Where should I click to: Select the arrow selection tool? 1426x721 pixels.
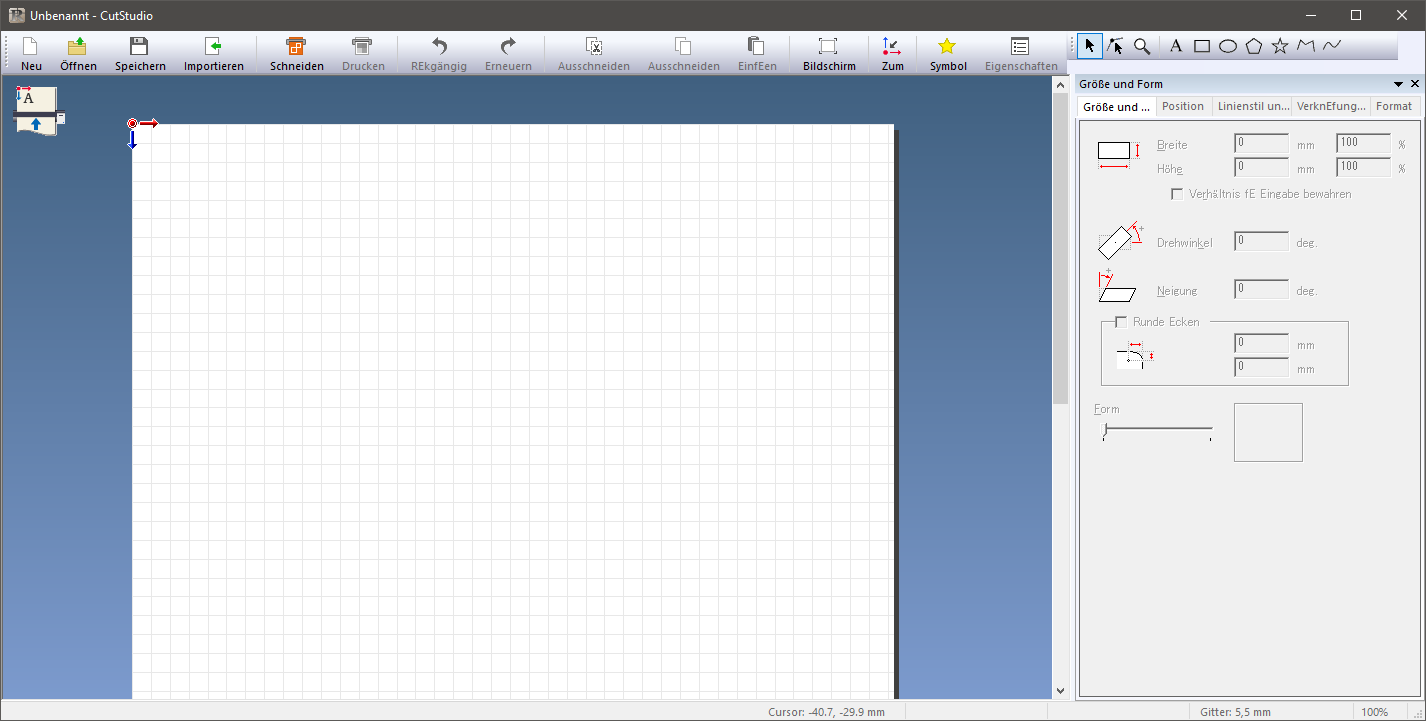tap(1089, 46)
